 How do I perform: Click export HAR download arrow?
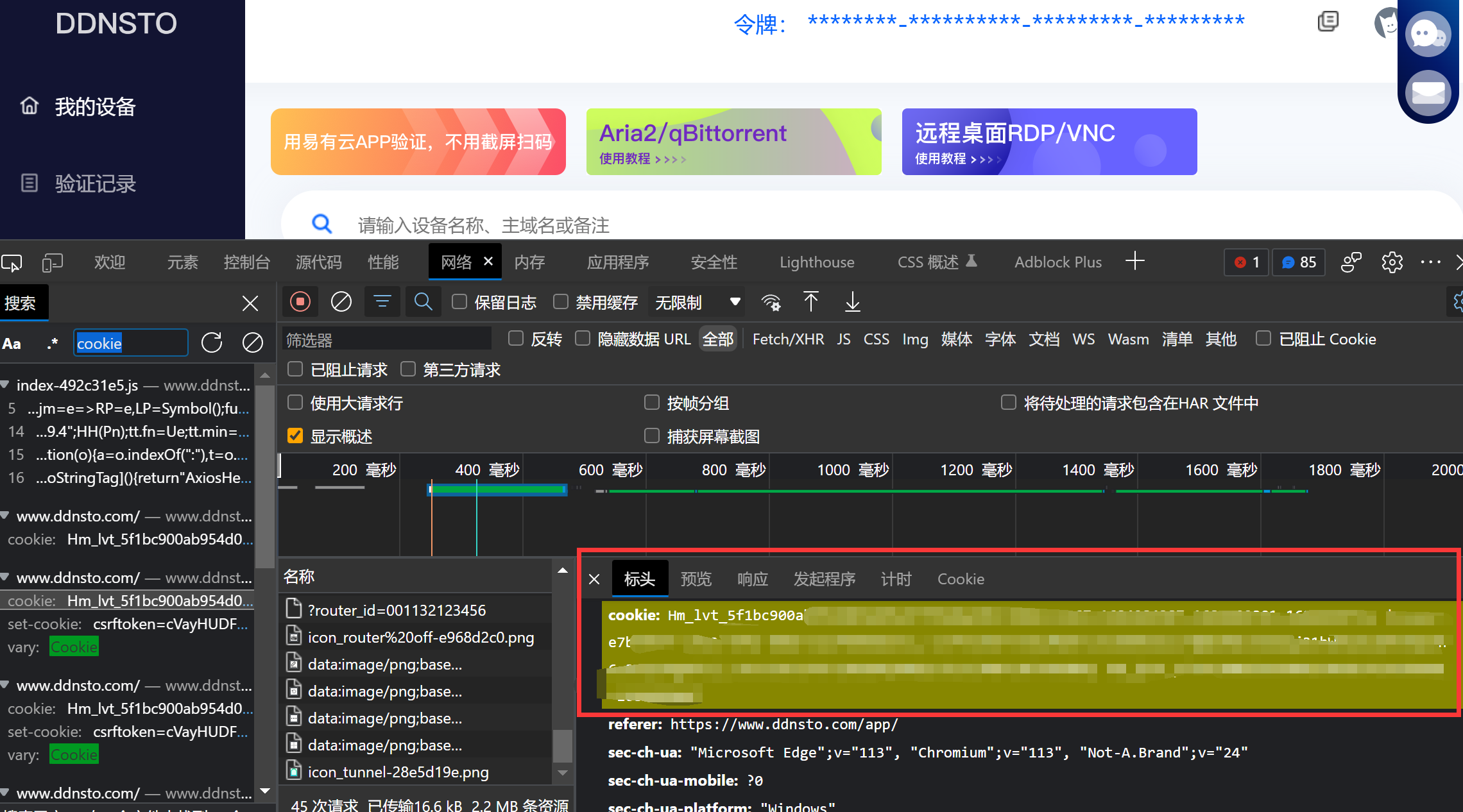852,301
